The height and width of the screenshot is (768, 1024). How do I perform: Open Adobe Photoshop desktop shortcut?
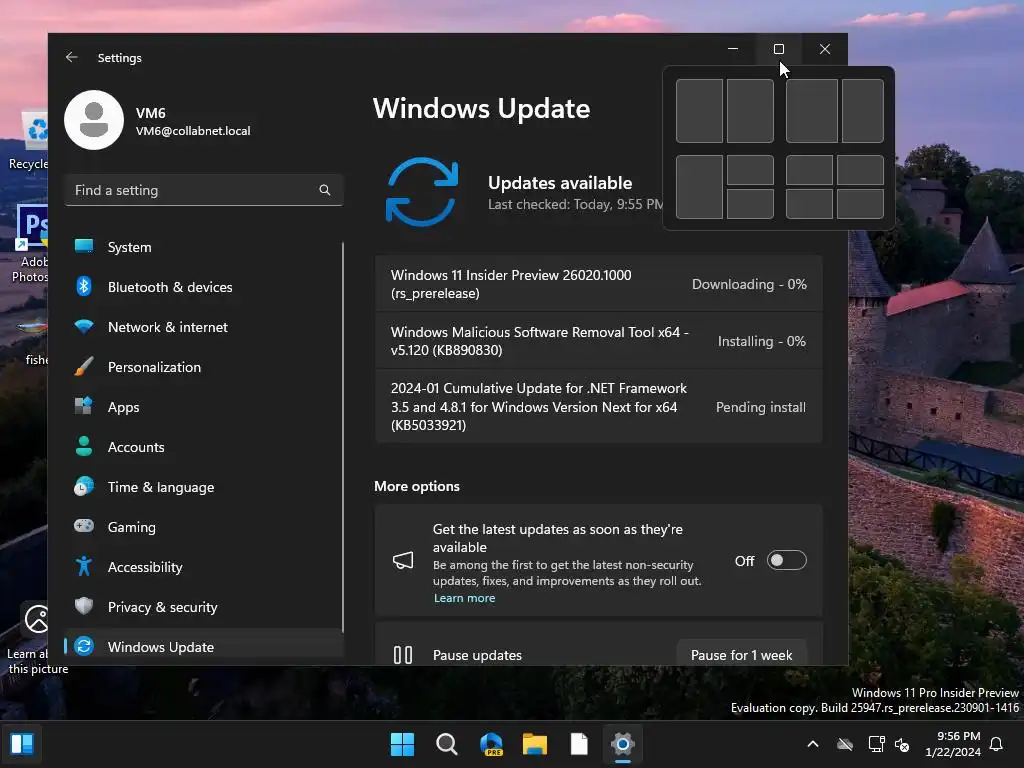[30, 244]
